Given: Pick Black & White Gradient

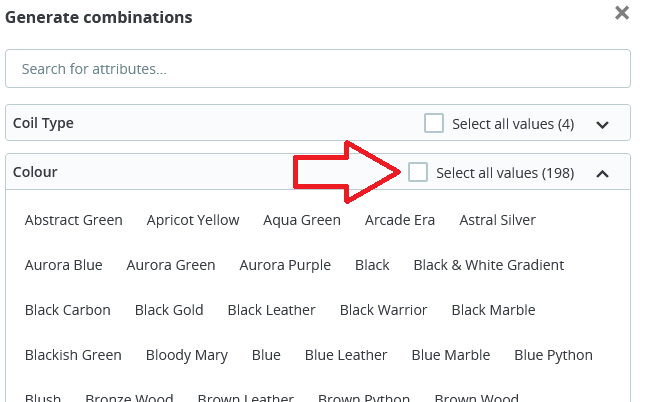Looking at the screenshot, I should pos(489,265).
